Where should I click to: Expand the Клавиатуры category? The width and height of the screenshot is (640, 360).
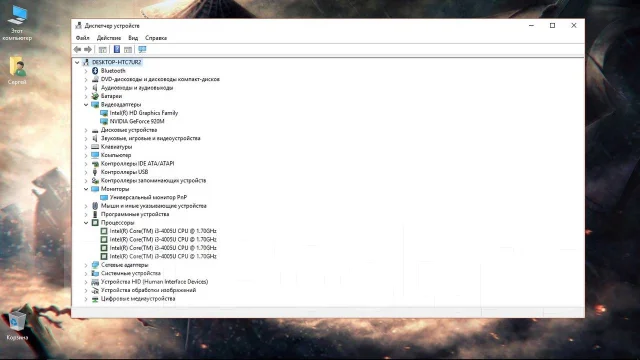tap(86, 147)
